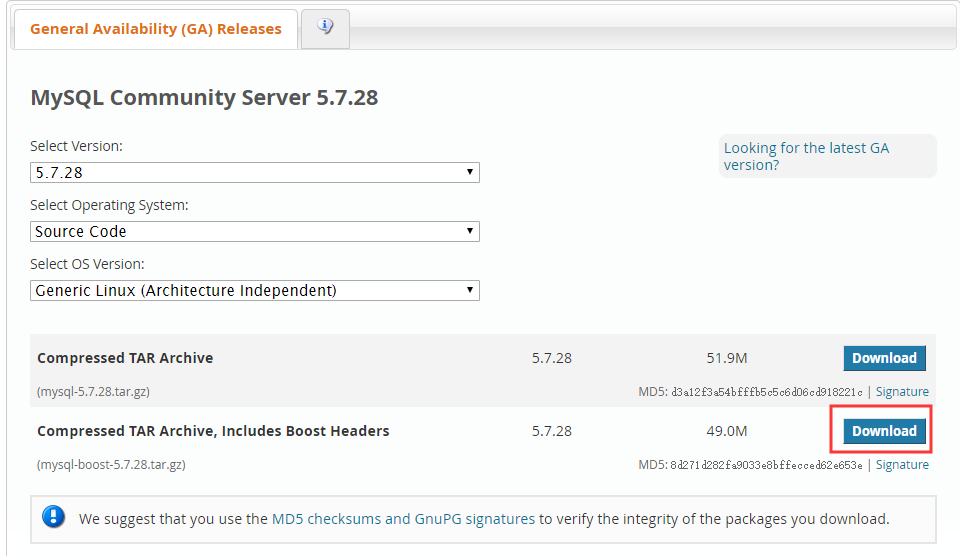Viewport: 960px width, 556px height.
Task: Click the 51.9M file size value
Action: [x=727, y=358]
